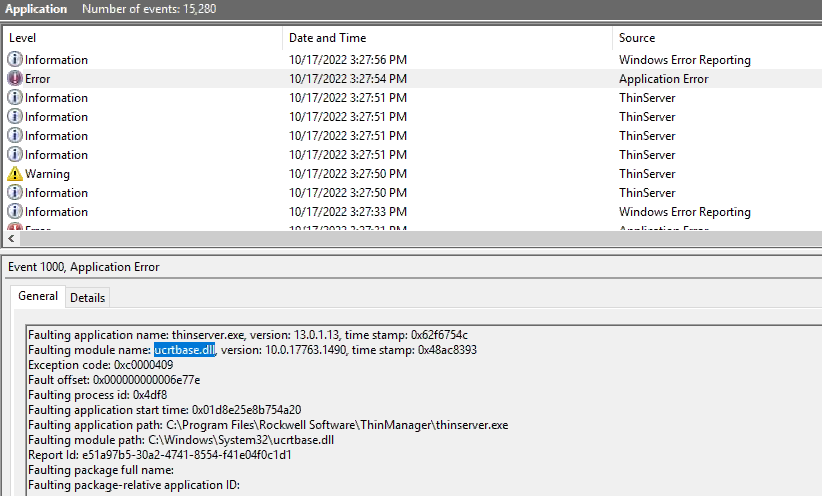Click the red Error icon for Application Error
Viewport: 822px width, 496px height.
(x=15, y=79)
